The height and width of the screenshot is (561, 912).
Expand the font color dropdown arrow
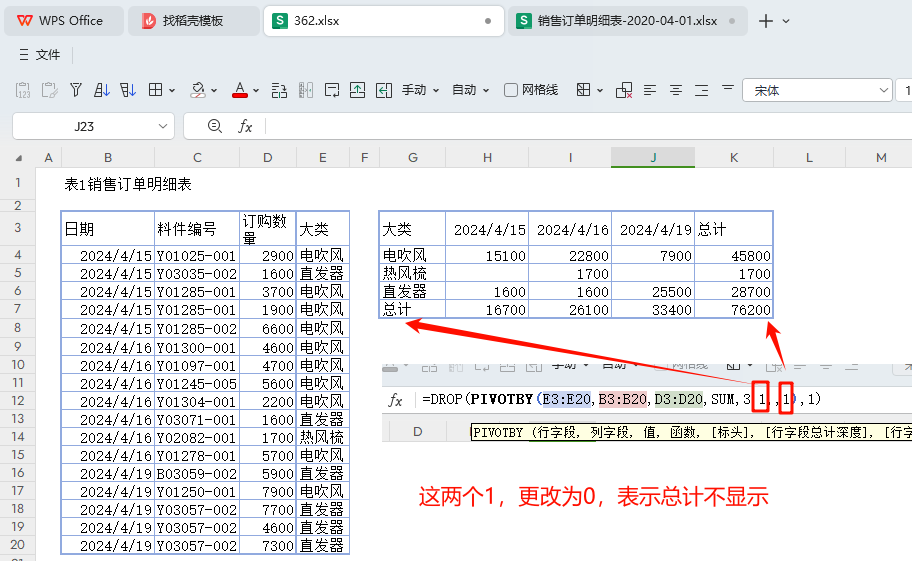coord(256,91)
